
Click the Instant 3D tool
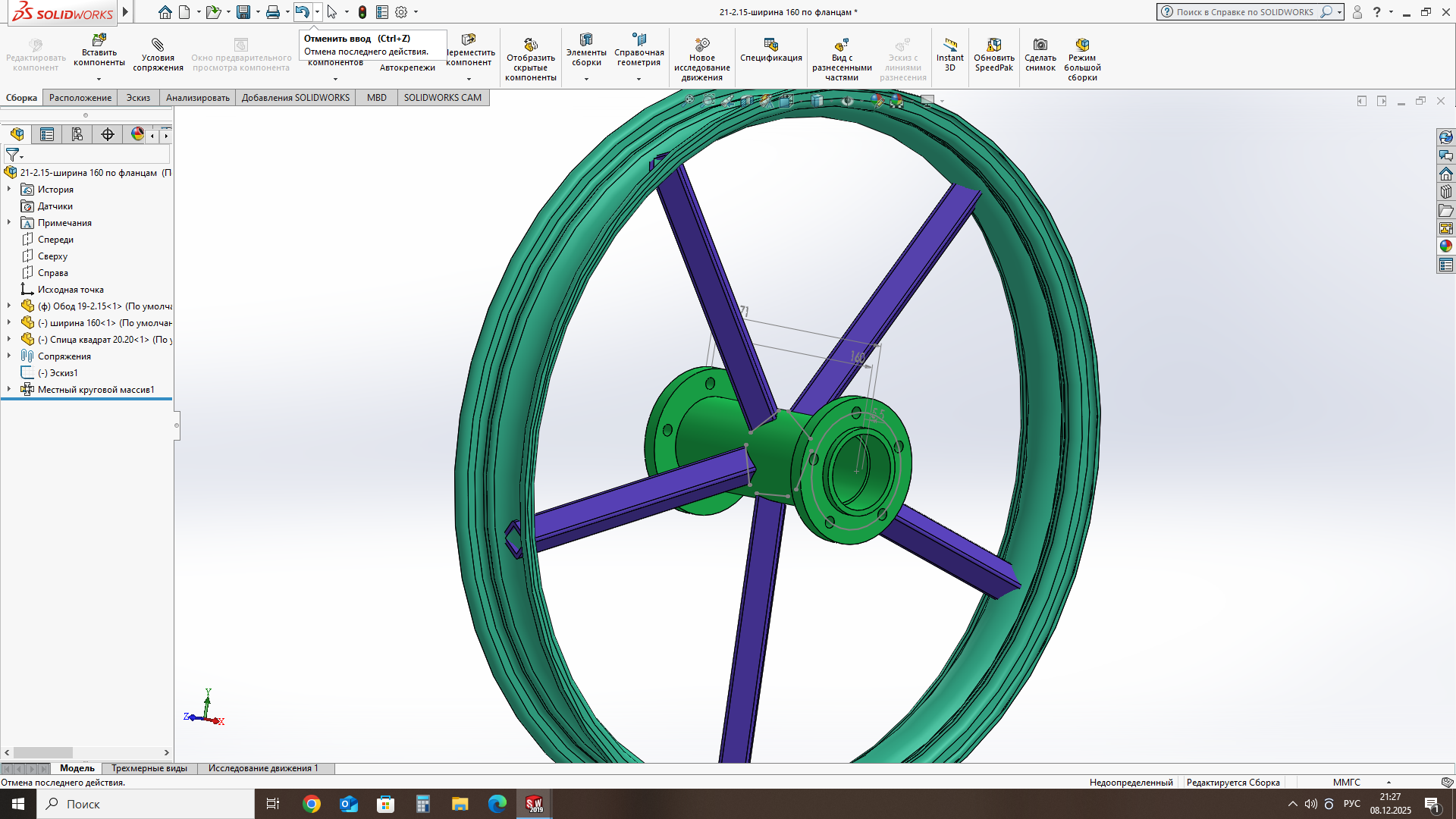[x=949, y=45]
